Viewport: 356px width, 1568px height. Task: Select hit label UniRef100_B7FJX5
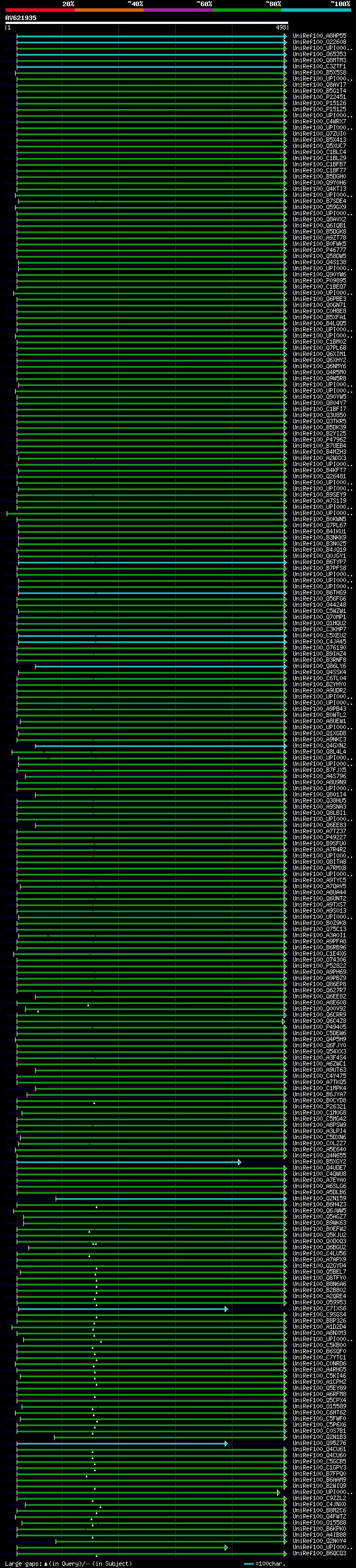pyautogui.click(x=319, y=770)
